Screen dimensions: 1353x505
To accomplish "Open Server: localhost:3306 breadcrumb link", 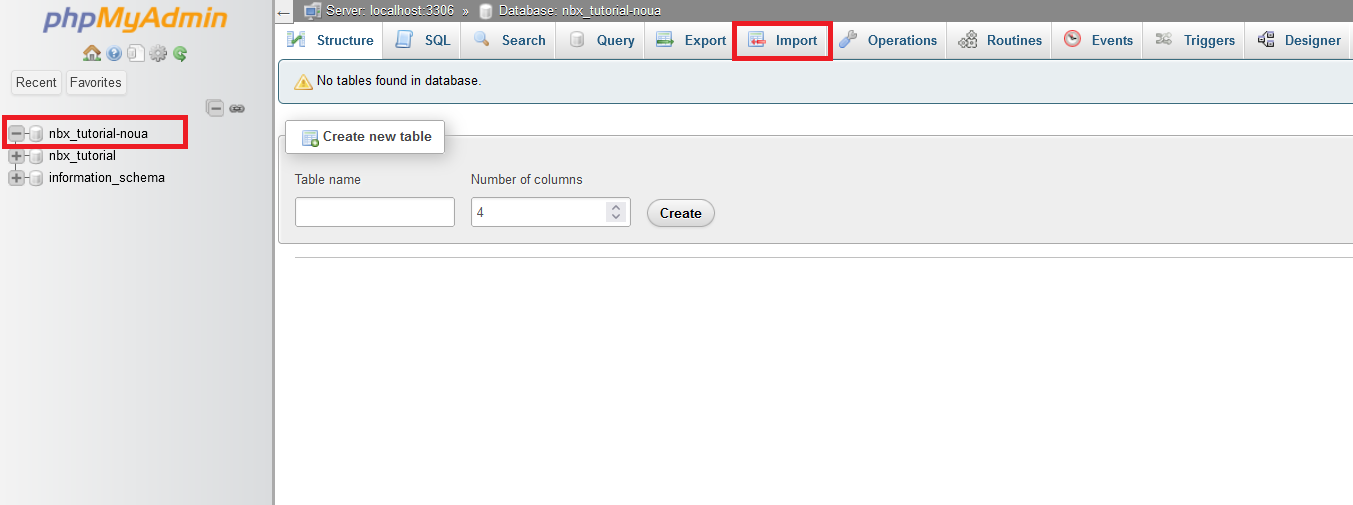I will tap(390, 11).
